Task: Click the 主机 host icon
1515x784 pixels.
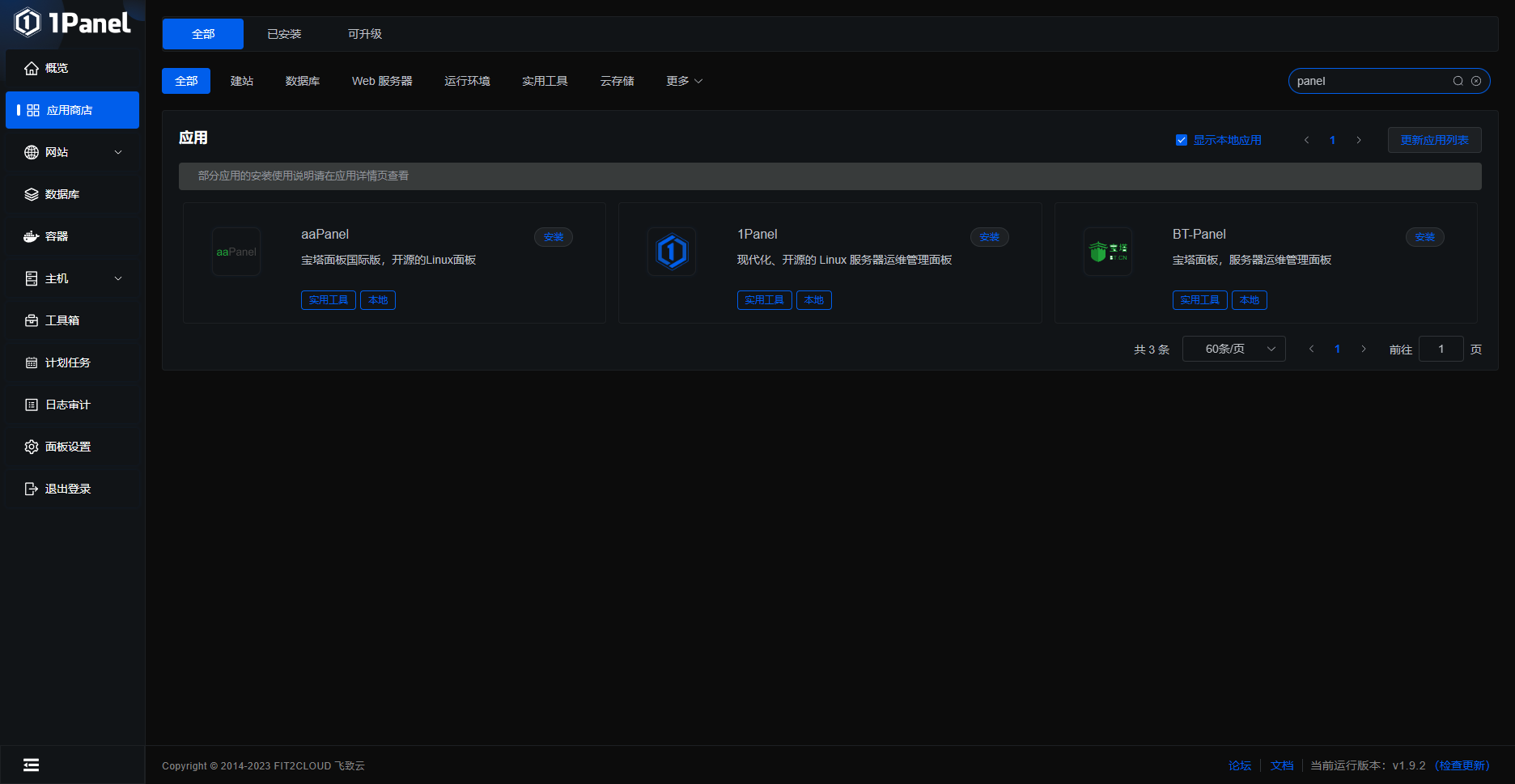Action: pos(32,278)
